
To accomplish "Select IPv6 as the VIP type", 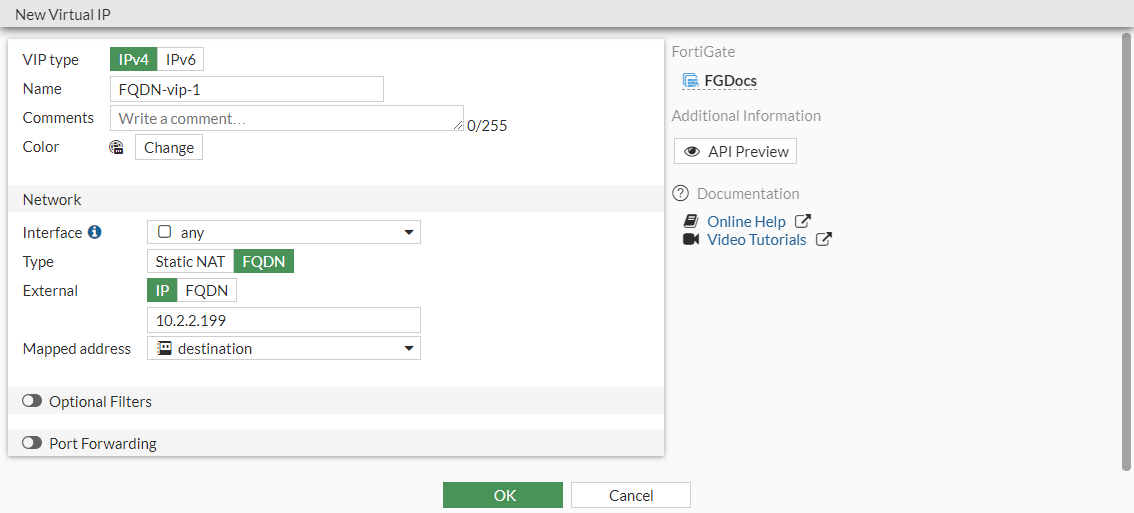I will (181, 60).
